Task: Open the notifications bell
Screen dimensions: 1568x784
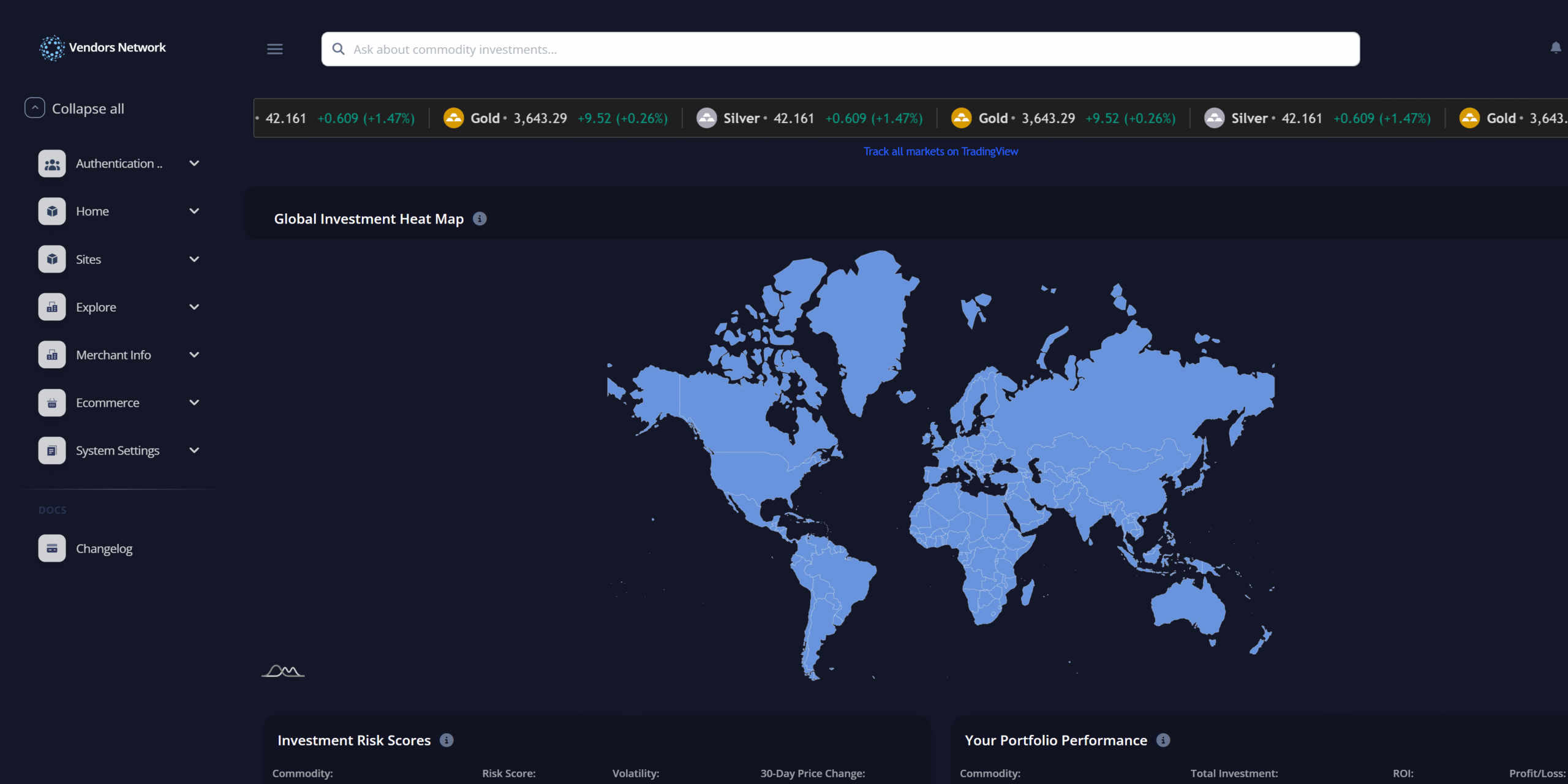Action: tap(1555, 48)
